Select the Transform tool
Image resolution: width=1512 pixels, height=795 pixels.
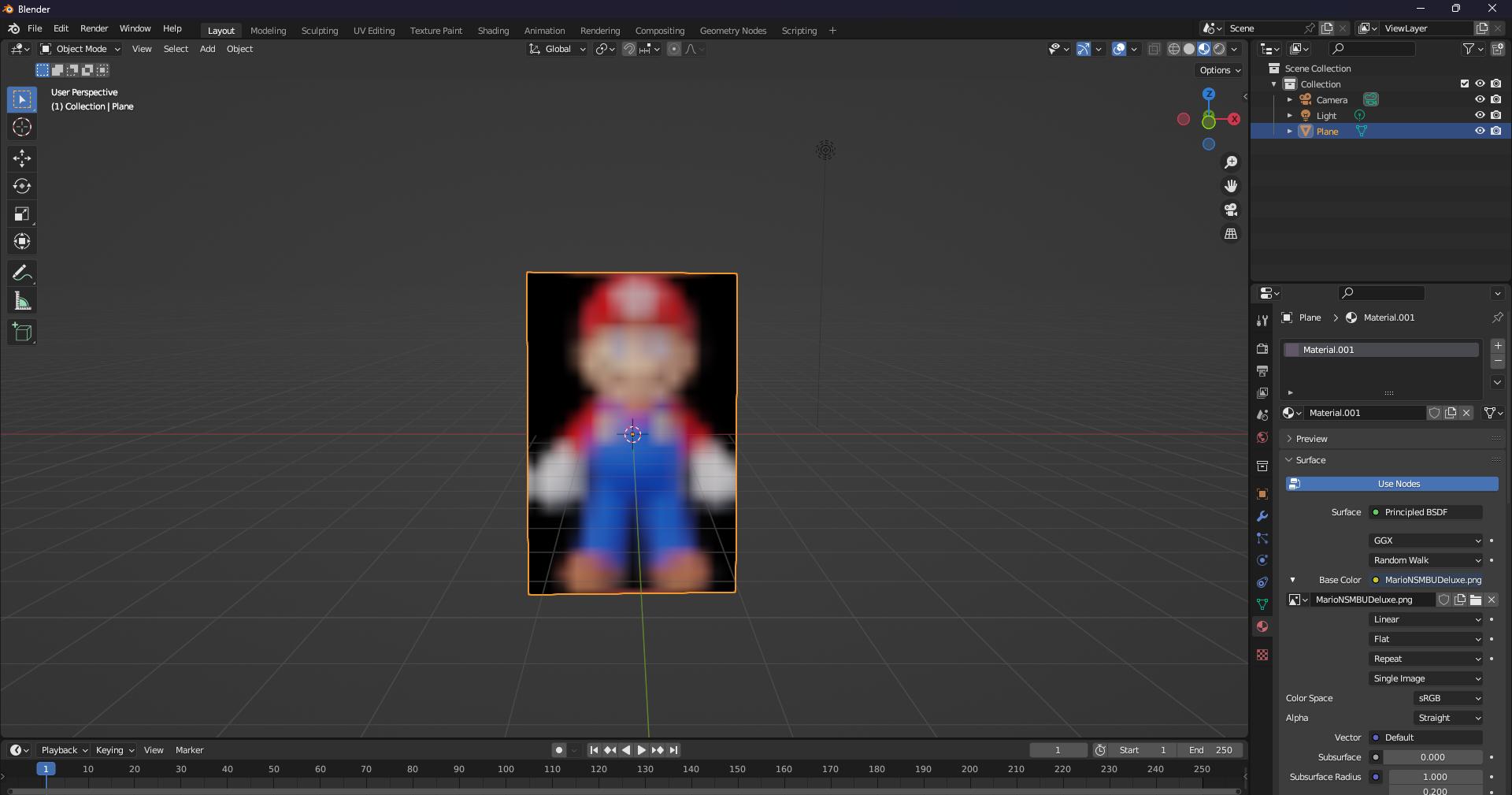22,241
